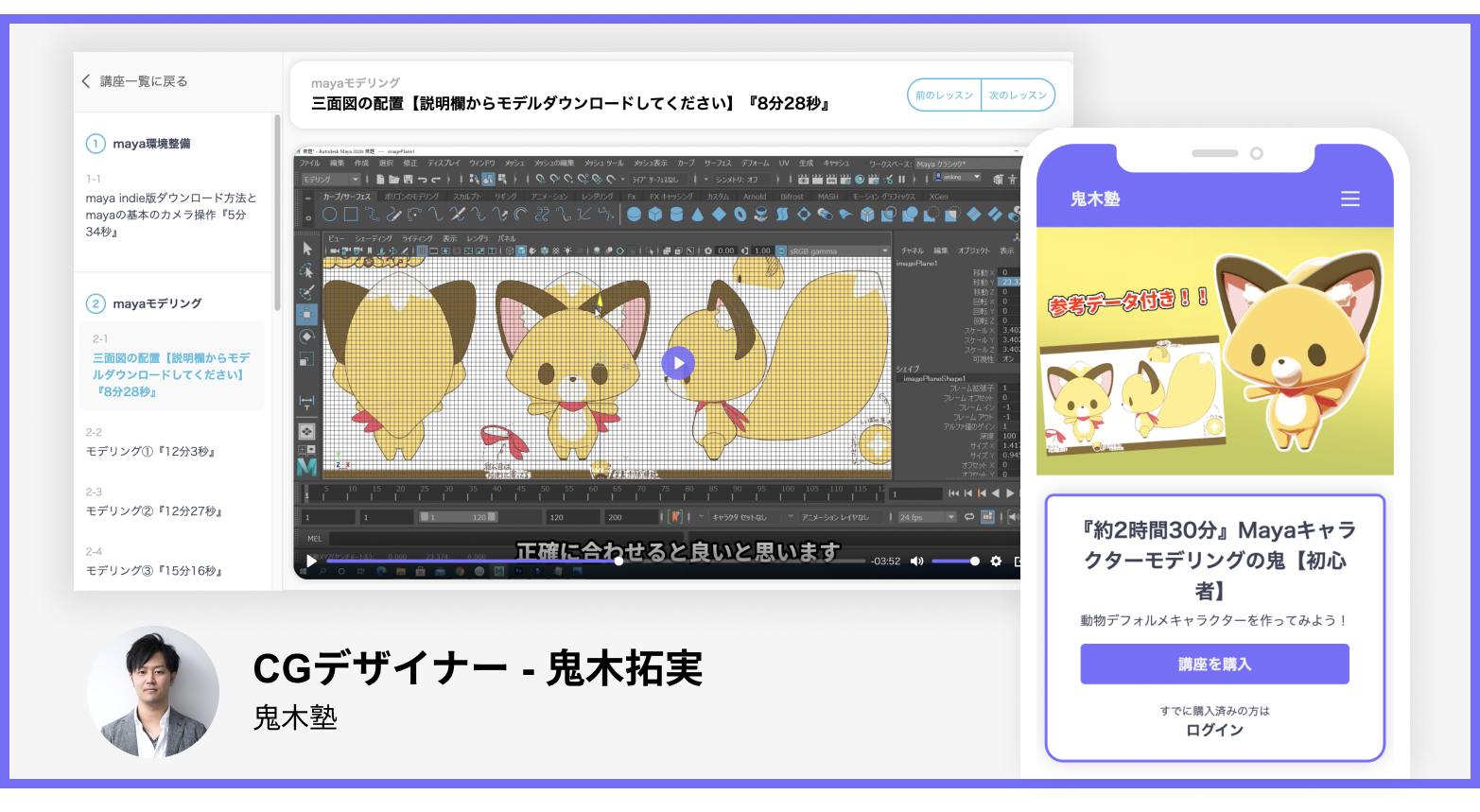Image resolution: width=1480 pixels, height=812 pixels.
Task: Open lesson 2-2 モデリング①『12分3秒』
Action: tap(151, 452)
